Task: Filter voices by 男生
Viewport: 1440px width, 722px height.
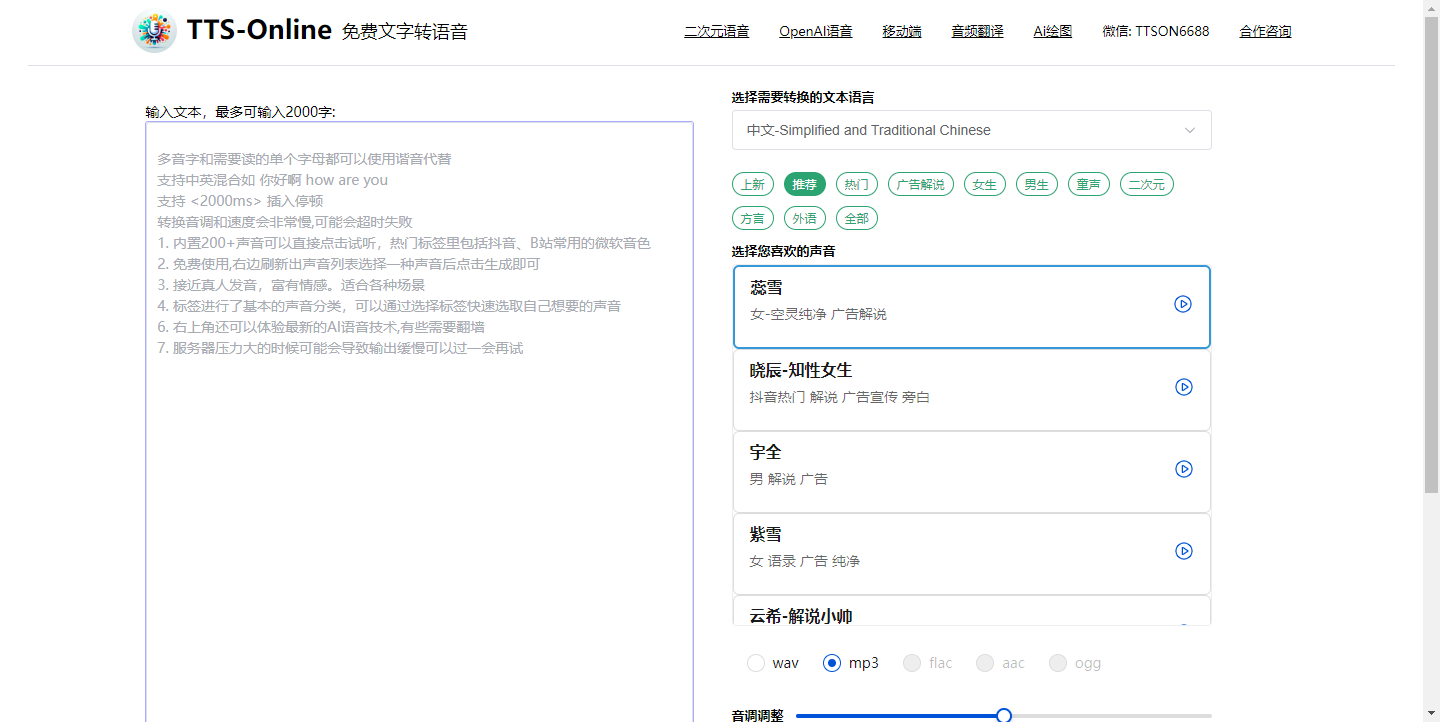Action: (x=1037, y=184)
